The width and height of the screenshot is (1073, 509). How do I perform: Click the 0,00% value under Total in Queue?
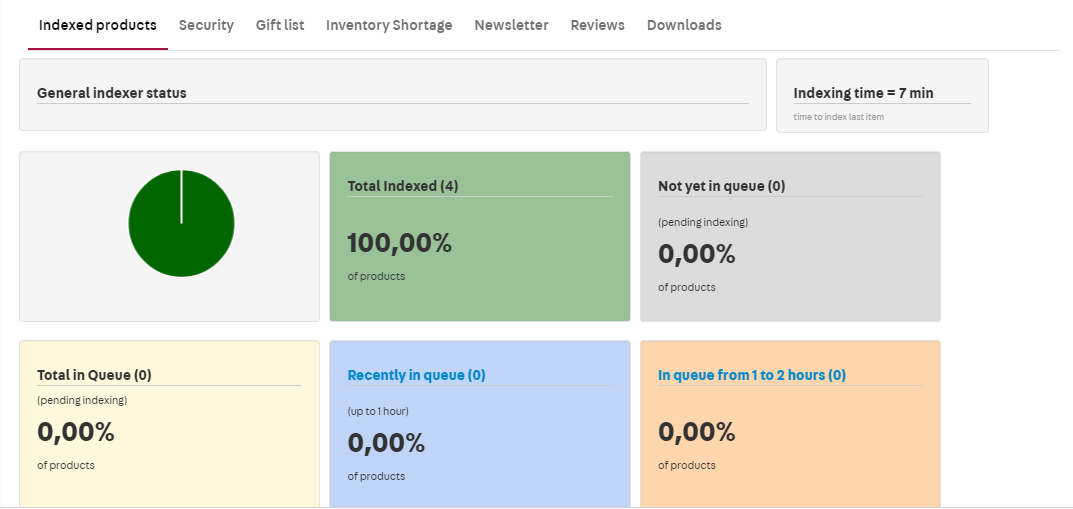pyautogui.click(x=76, y=432)
